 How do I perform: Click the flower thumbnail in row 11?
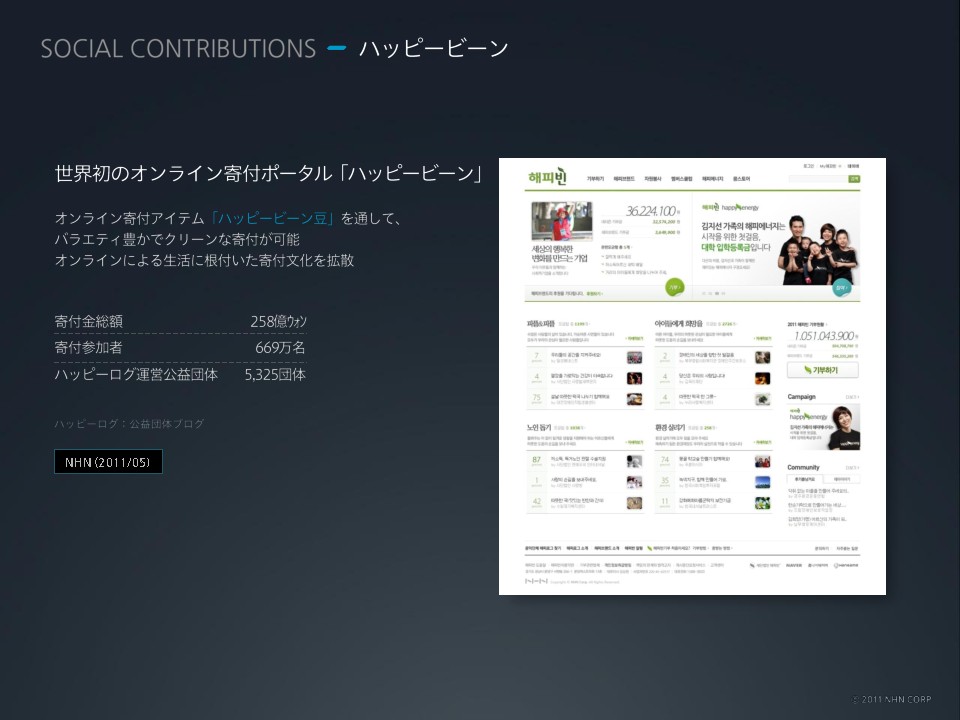[x=762, y=503]
